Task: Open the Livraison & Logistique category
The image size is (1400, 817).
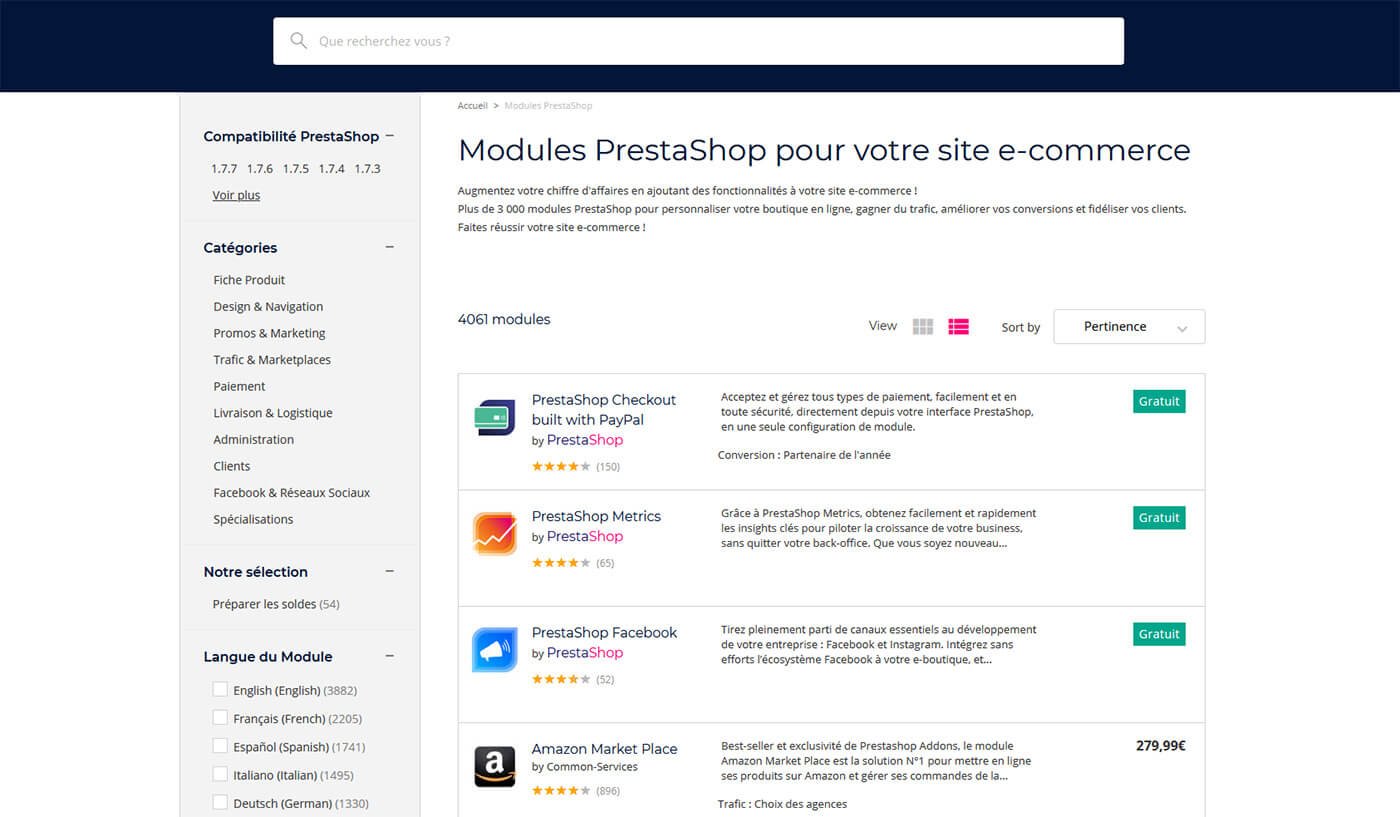Action: 273,413
